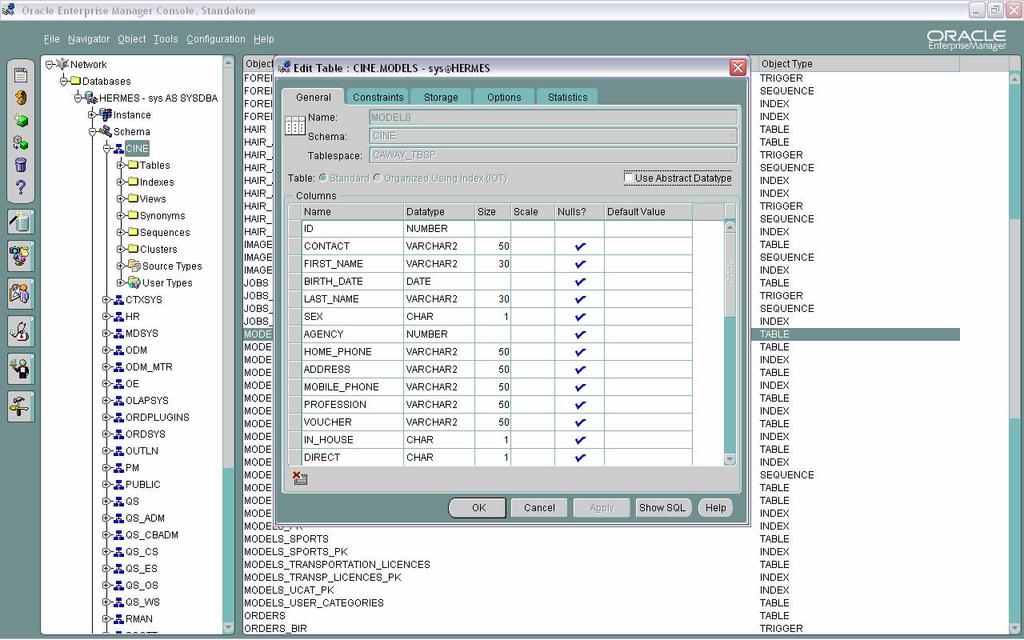The width and height of the screenshot is (1024, 640).
Task: Toggle Nulls checkmark for CONTACT column
Action: (x=580, y=246)
